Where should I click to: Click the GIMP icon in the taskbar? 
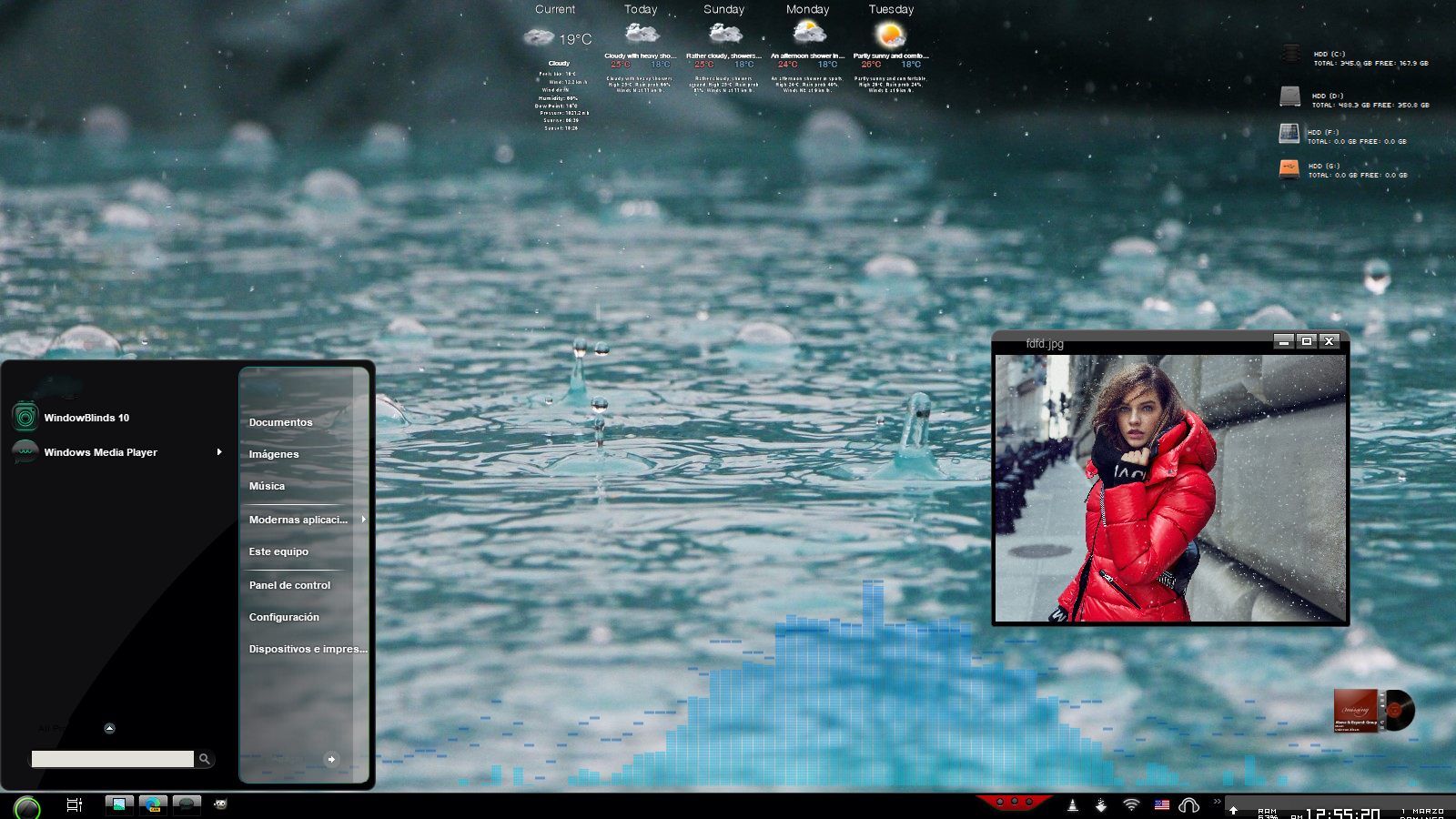[x=220, y=804]
